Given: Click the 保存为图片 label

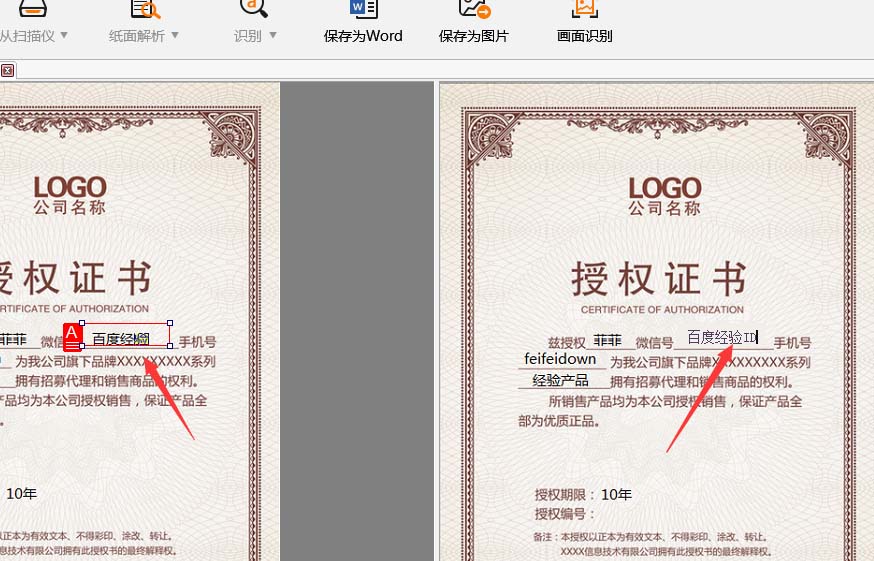Looking at the screenshot, I should (473, 36).
